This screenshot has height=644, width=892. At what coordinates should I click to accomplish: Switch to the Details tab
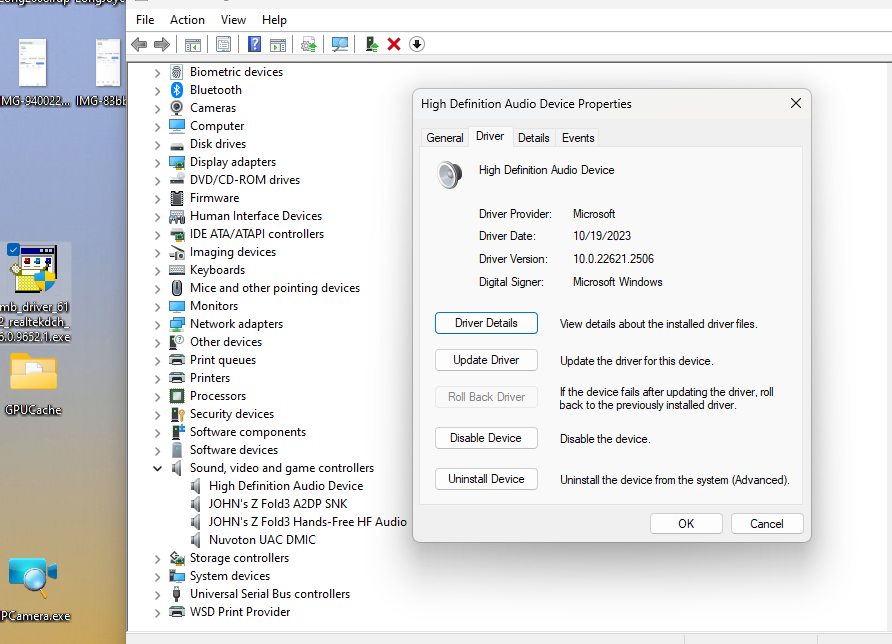click(x=534, y=138)
